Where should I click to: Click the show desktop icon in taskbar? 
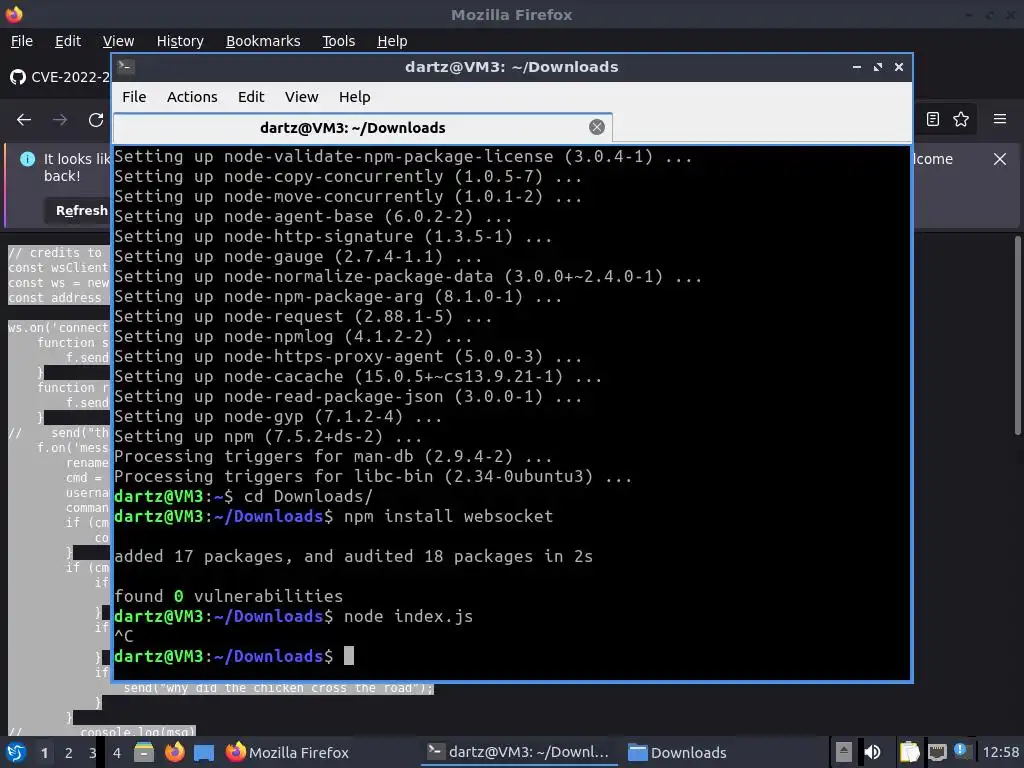[204, 752]
